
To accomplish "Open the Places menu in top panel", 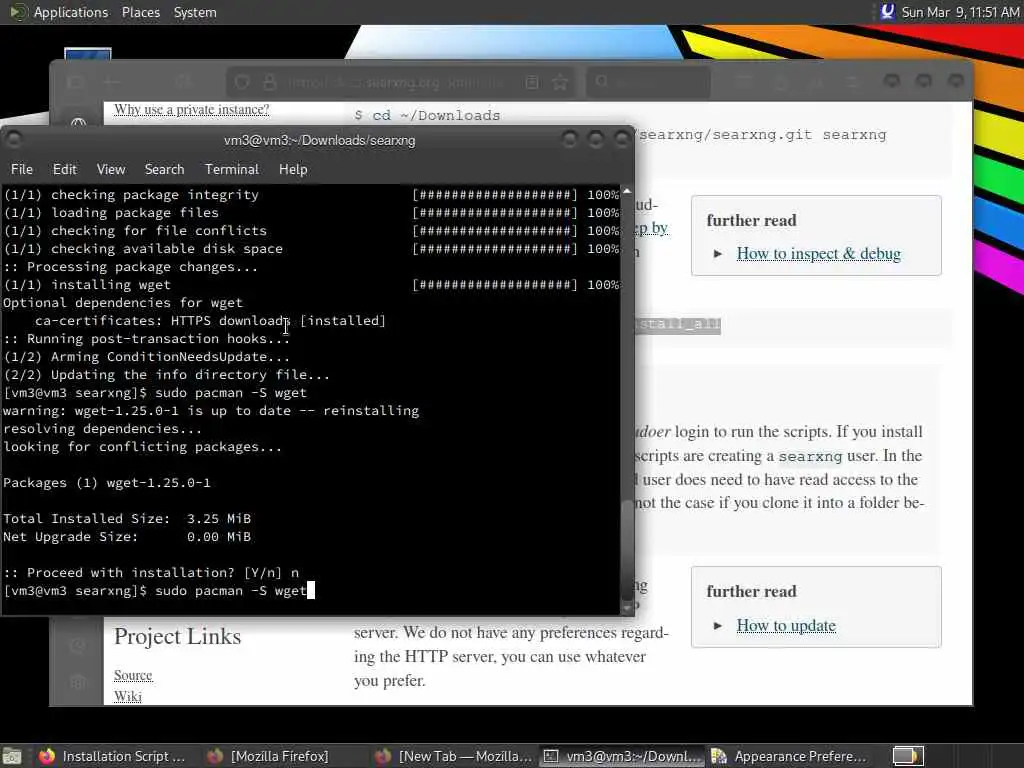I will 140,12.
